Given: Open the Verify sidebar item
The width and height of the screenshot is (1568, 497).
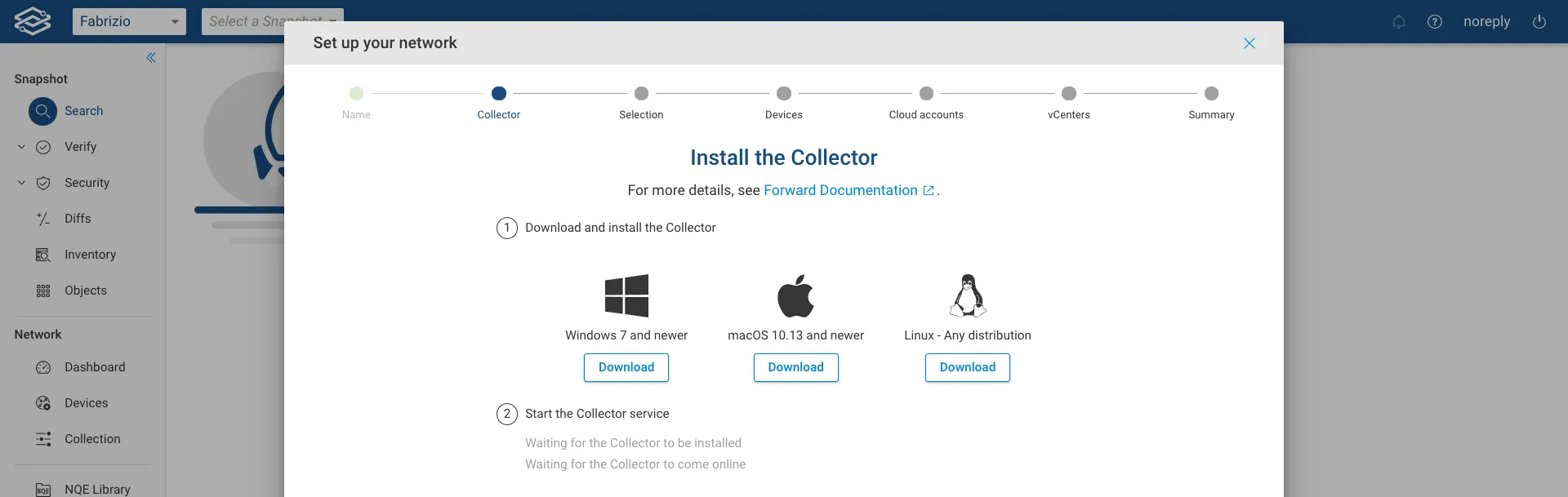Looking at the screenshot, I should 80,147.
